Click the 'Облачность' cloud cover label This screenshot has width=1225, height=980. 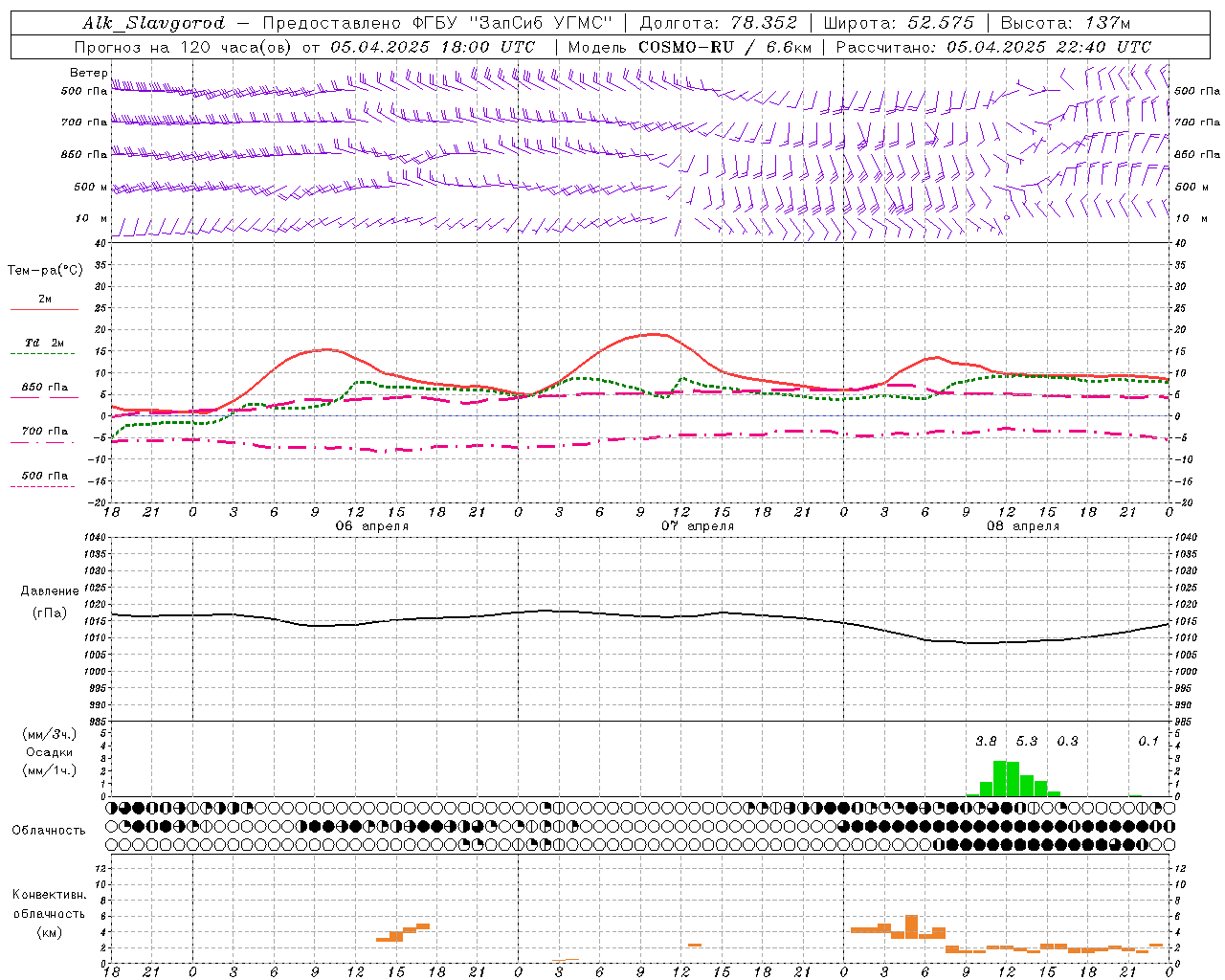tap(49, 831)
